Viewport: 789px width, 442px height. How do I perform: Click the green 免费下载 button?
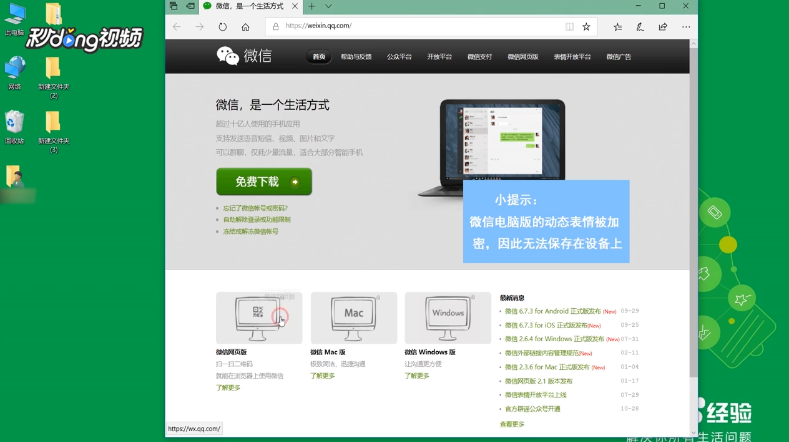pyautogui.click(x=264, y=182)
